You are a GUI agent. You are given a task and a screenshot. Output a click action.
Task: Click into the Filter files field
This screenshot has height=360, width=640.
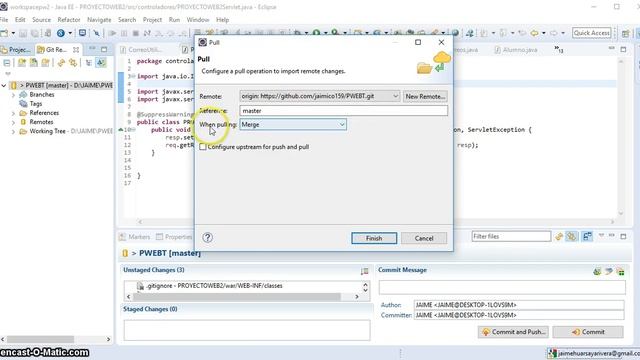click(x=511, y=236)
